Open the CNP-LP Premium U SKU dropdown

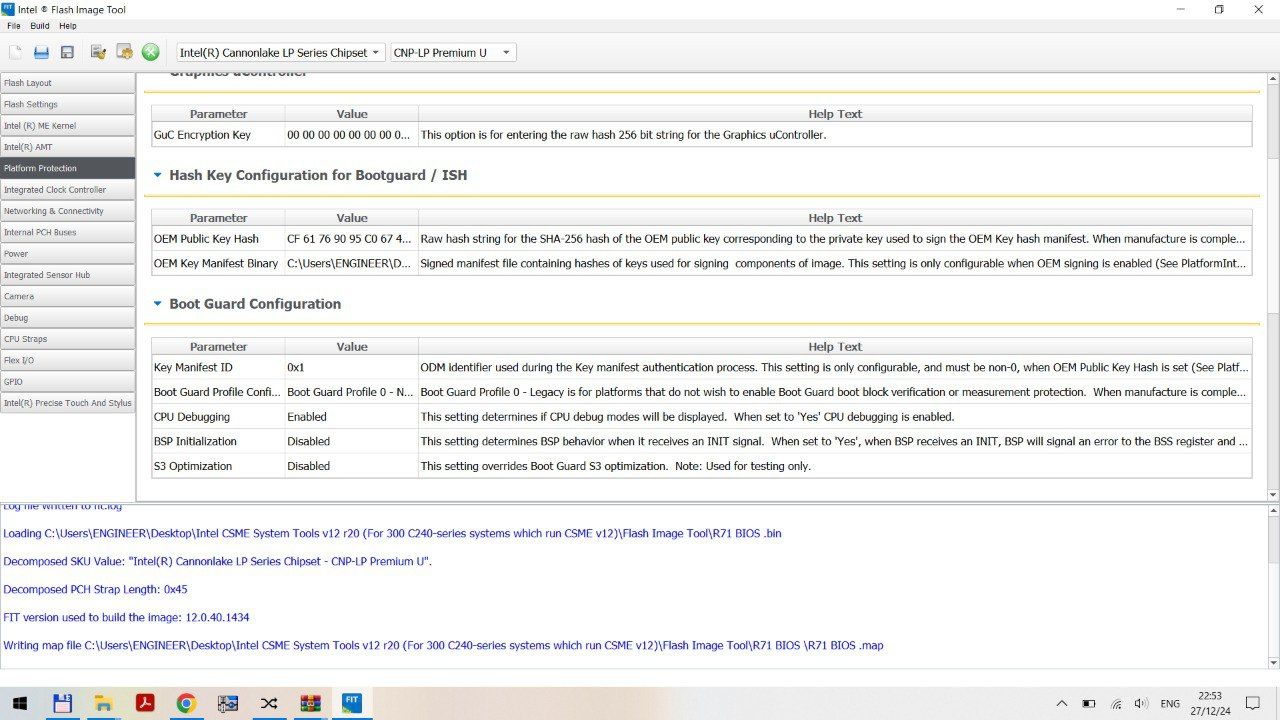[x=453, y=52]
